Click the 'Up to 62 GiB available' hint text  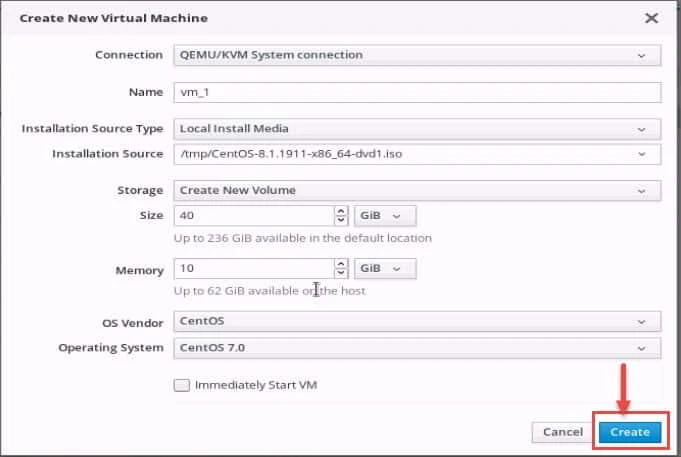click(269, 291)
